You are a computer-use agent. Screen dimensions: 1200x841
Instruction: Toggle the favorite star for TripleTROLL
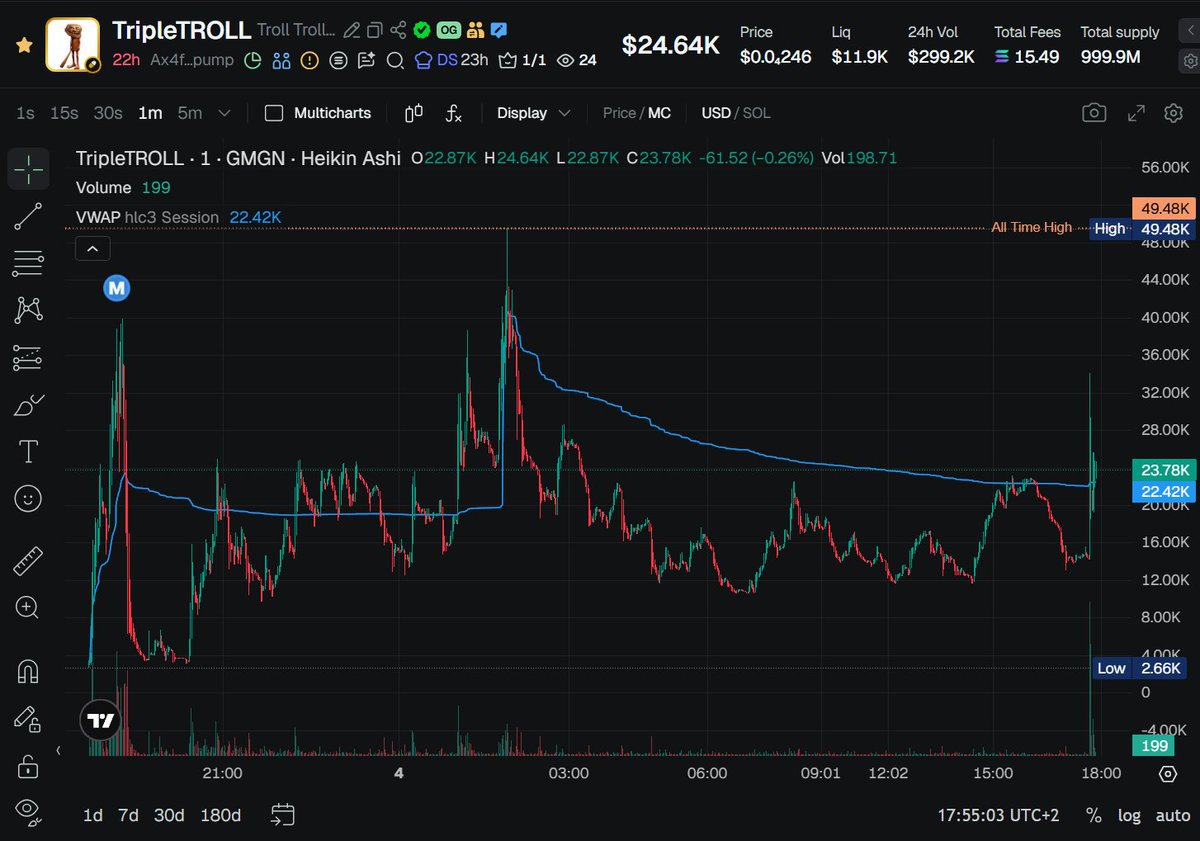tap(24, 46)
